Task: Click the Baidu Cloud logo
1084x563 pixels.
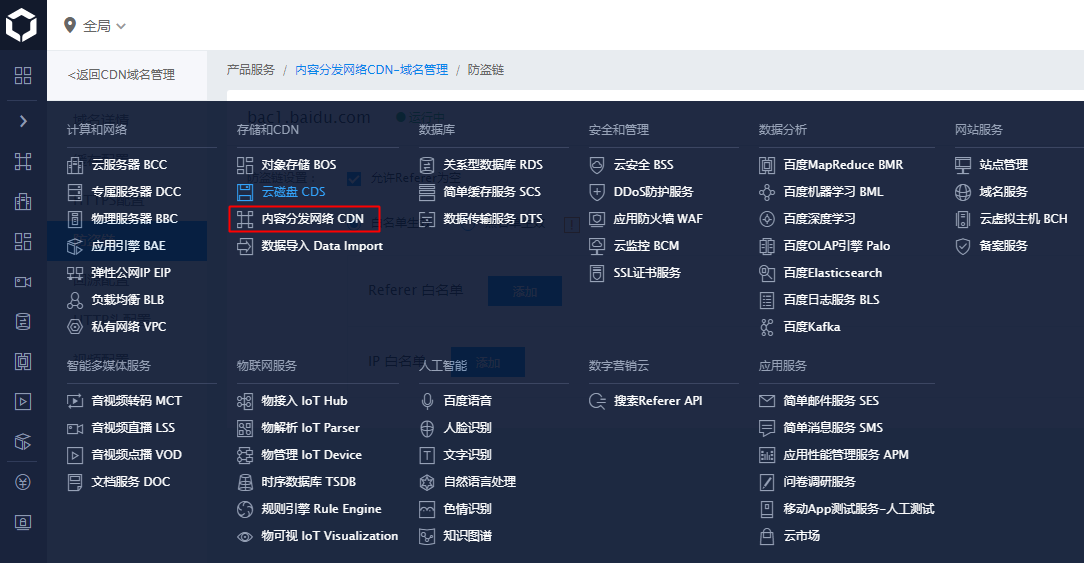Action: pos(21,25)
